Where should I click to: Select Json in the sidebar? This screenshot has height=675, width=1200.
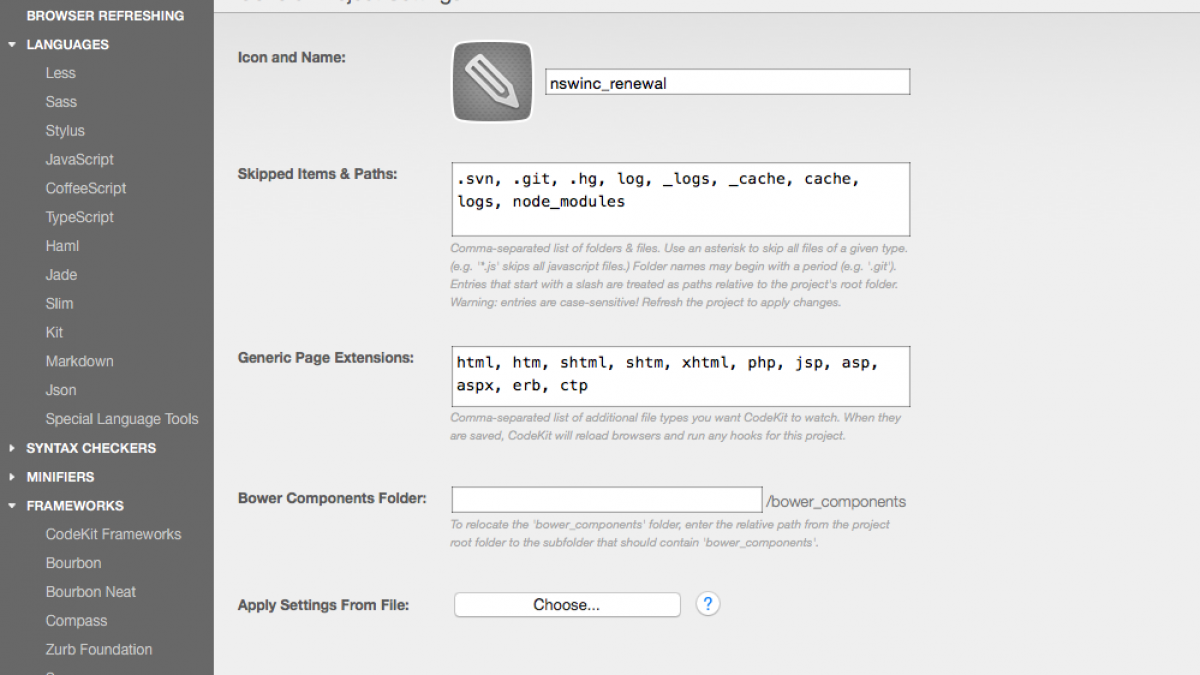click(x=61, y=390)
